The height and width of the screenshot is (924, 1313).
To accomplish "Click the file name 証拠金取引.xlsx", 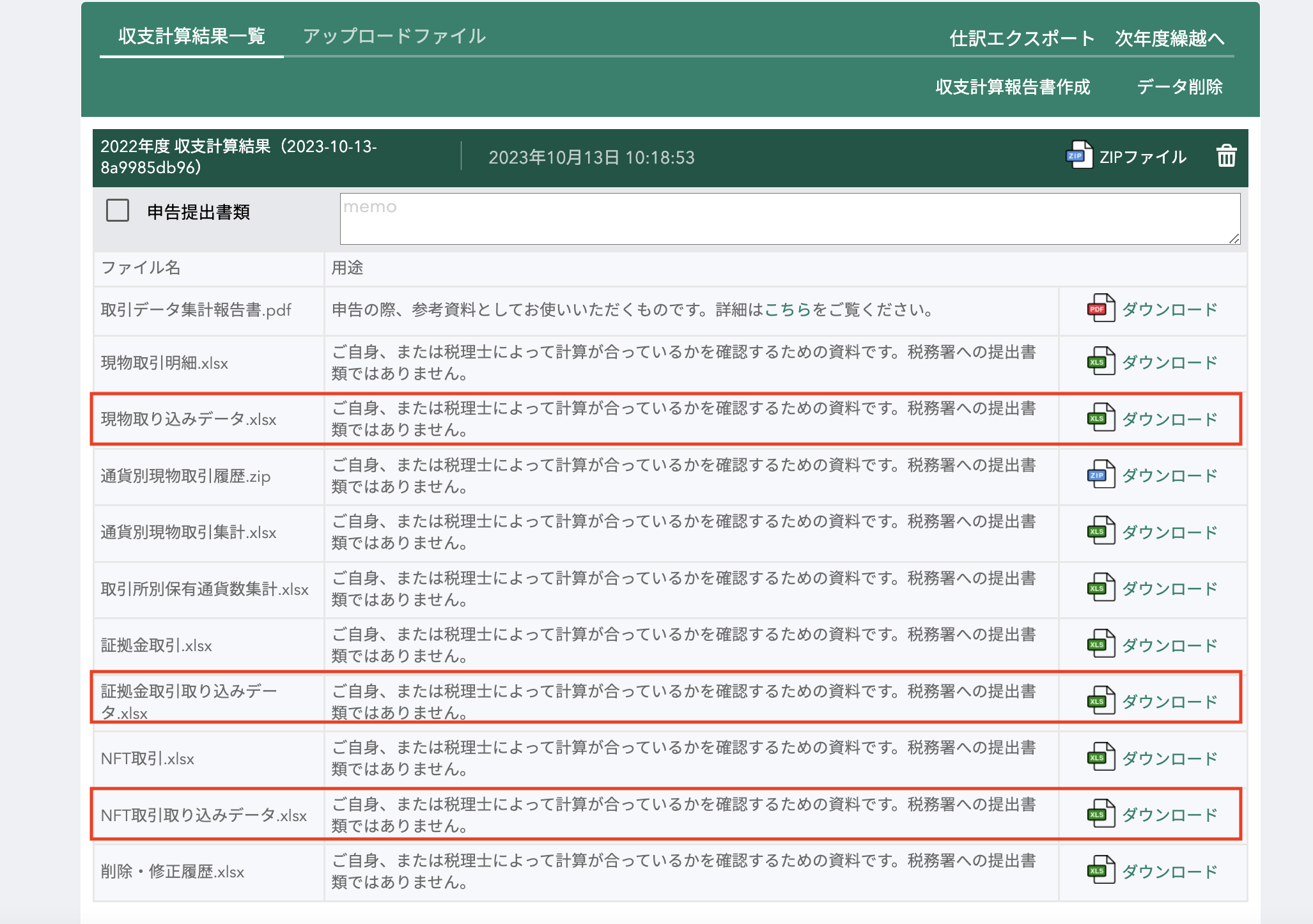I will point(156,645).
